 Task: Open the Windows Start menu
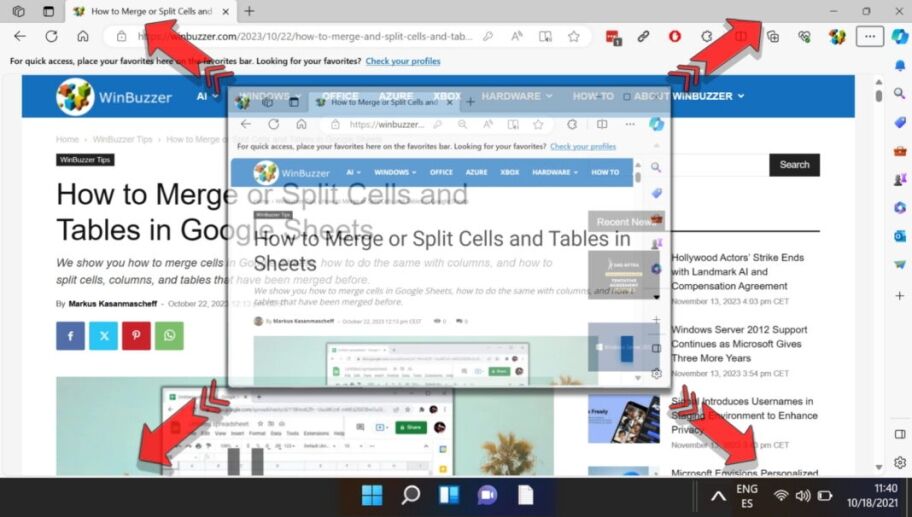tap(372, 495)
